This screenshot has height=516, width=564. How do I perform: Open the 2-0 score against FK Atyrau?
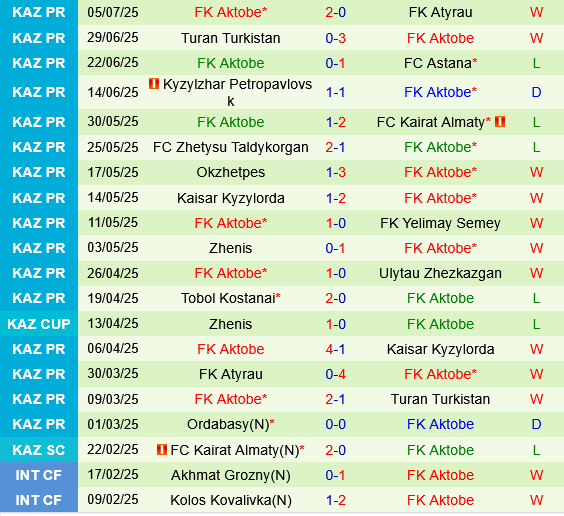coord(335,12)
